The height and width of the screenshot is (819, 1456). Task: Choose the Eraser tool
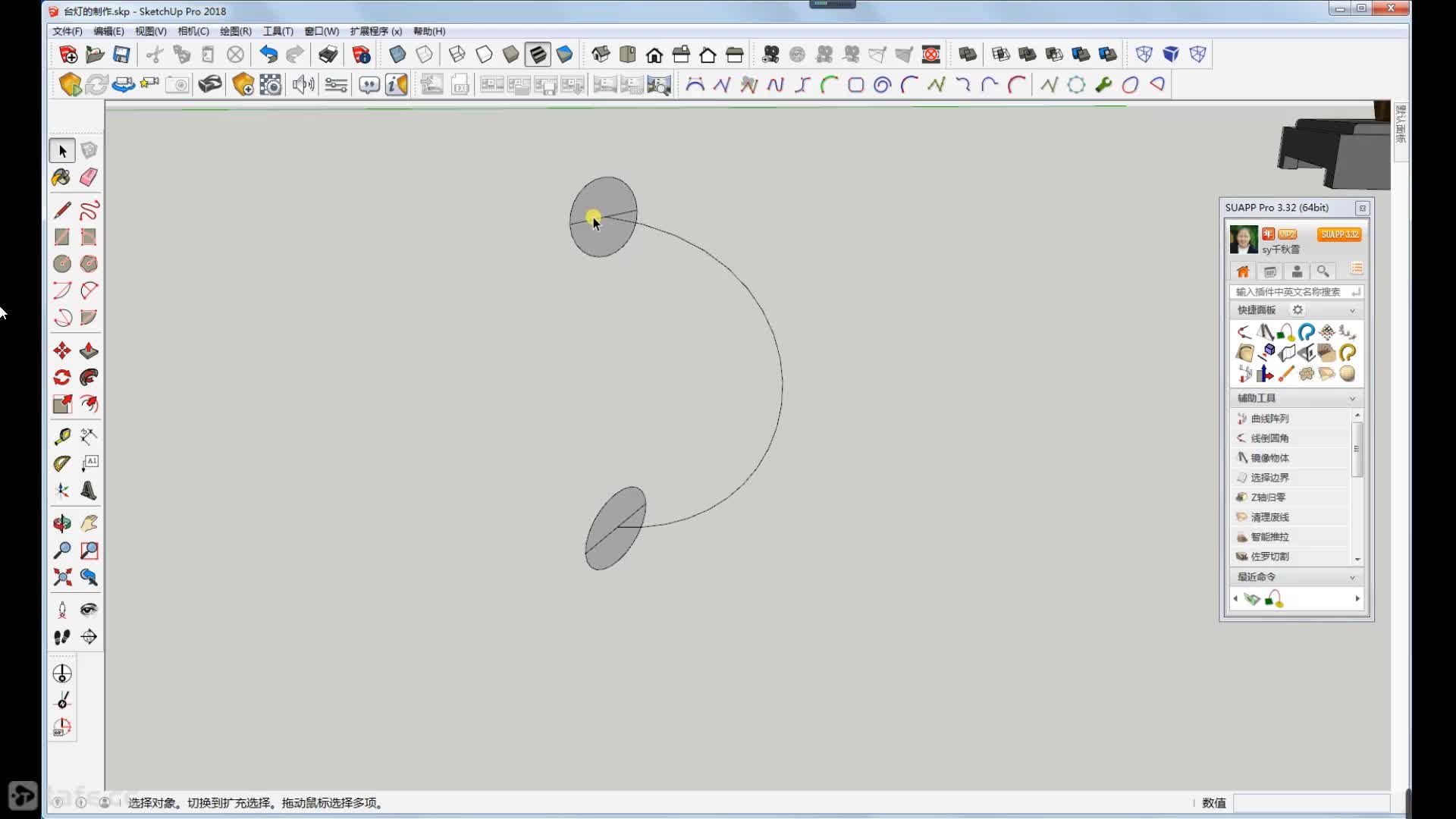coord(89,177)
